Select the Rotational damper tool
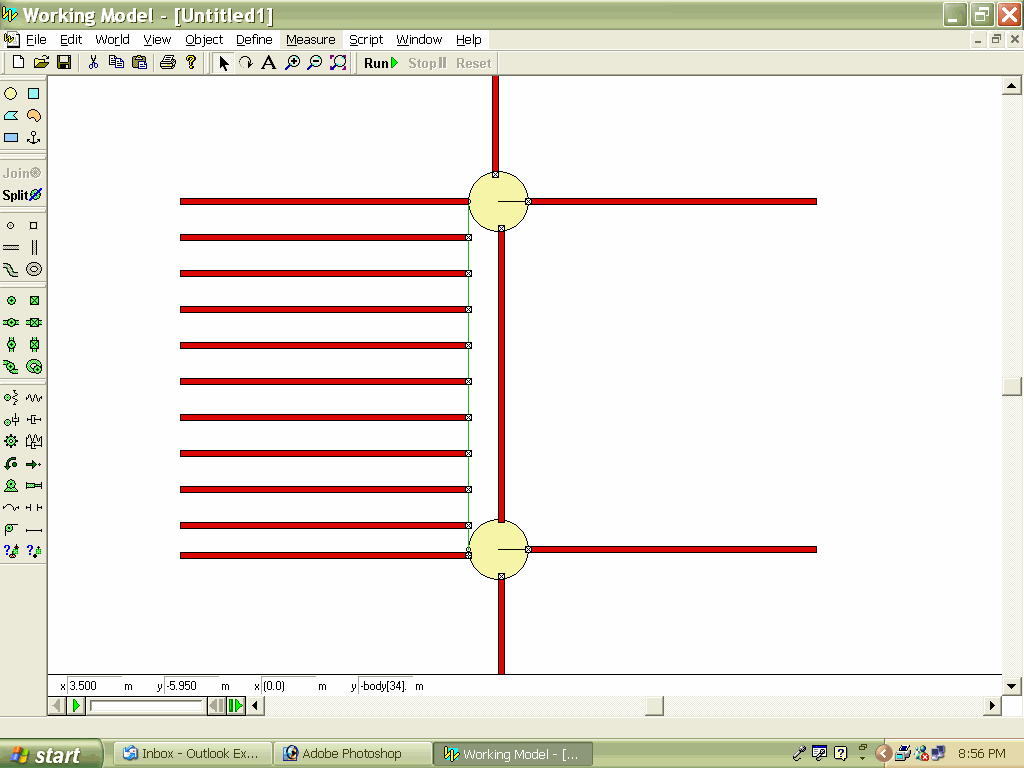The height and width of the screenshot is (768, 1024). point(11,419)
